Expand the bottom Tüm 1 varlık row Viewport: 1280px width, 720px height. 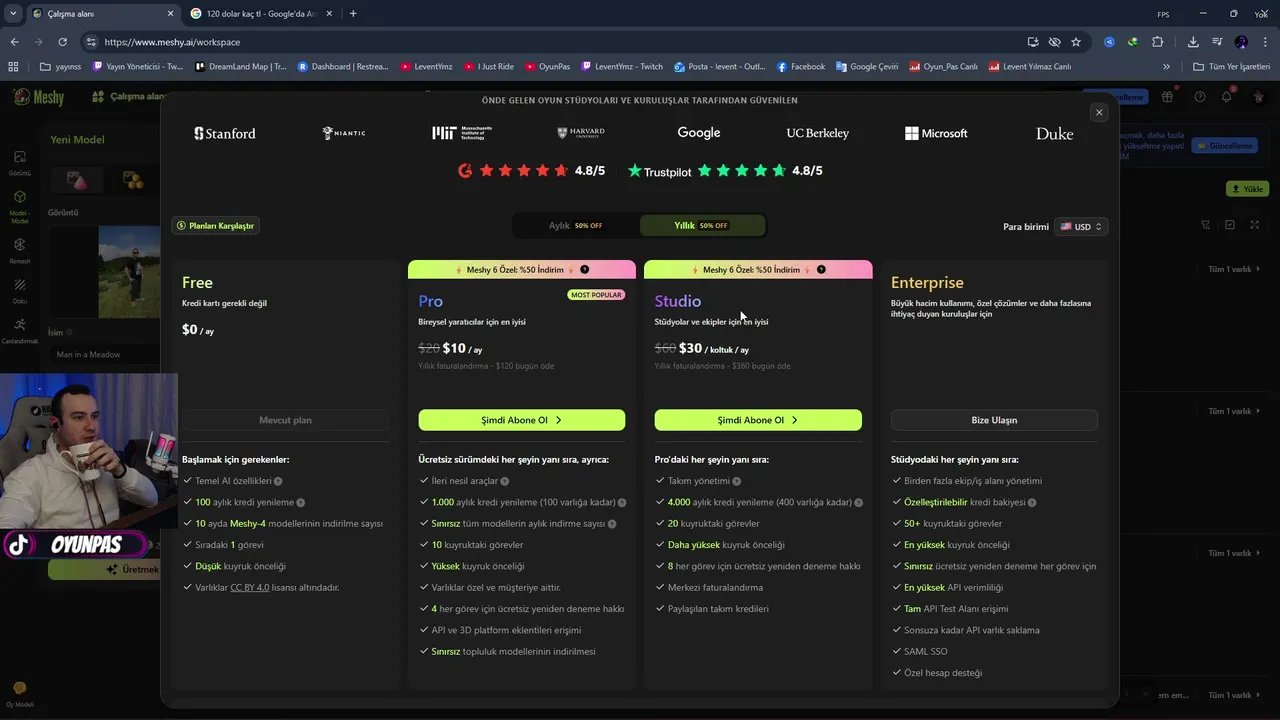[1234, 695]
